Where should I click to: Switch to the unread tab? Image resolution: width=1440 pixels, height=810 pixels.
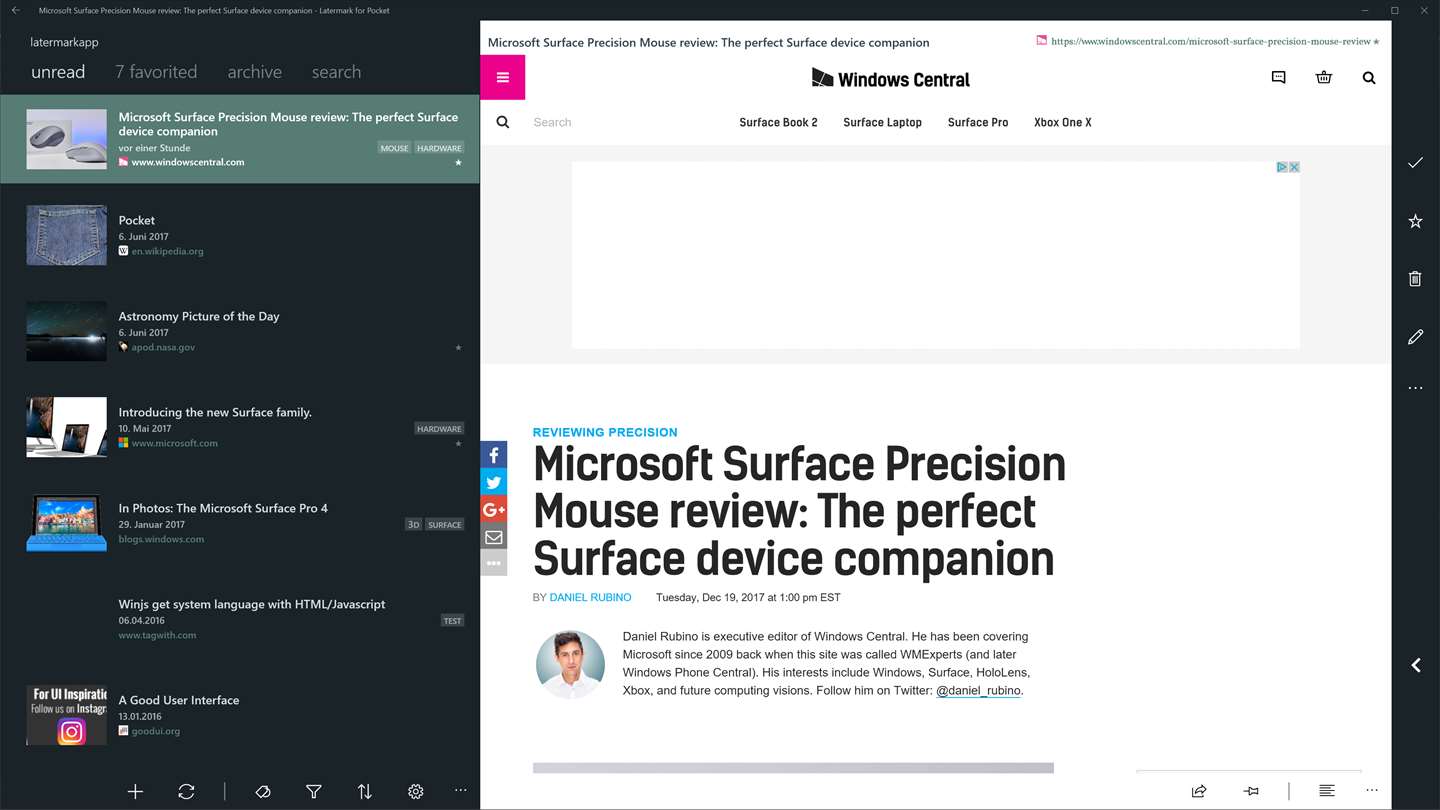tap(58, 72)
